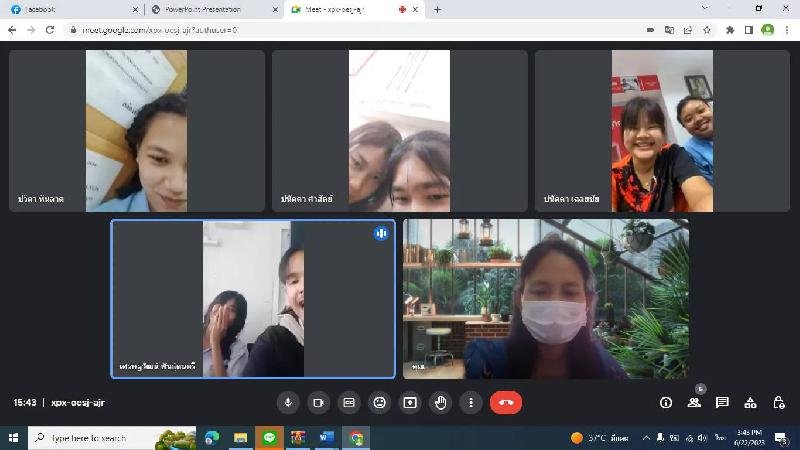Open the activities panel
The image size is (800, 450).
pyautogui.click(x=750, y=402)
